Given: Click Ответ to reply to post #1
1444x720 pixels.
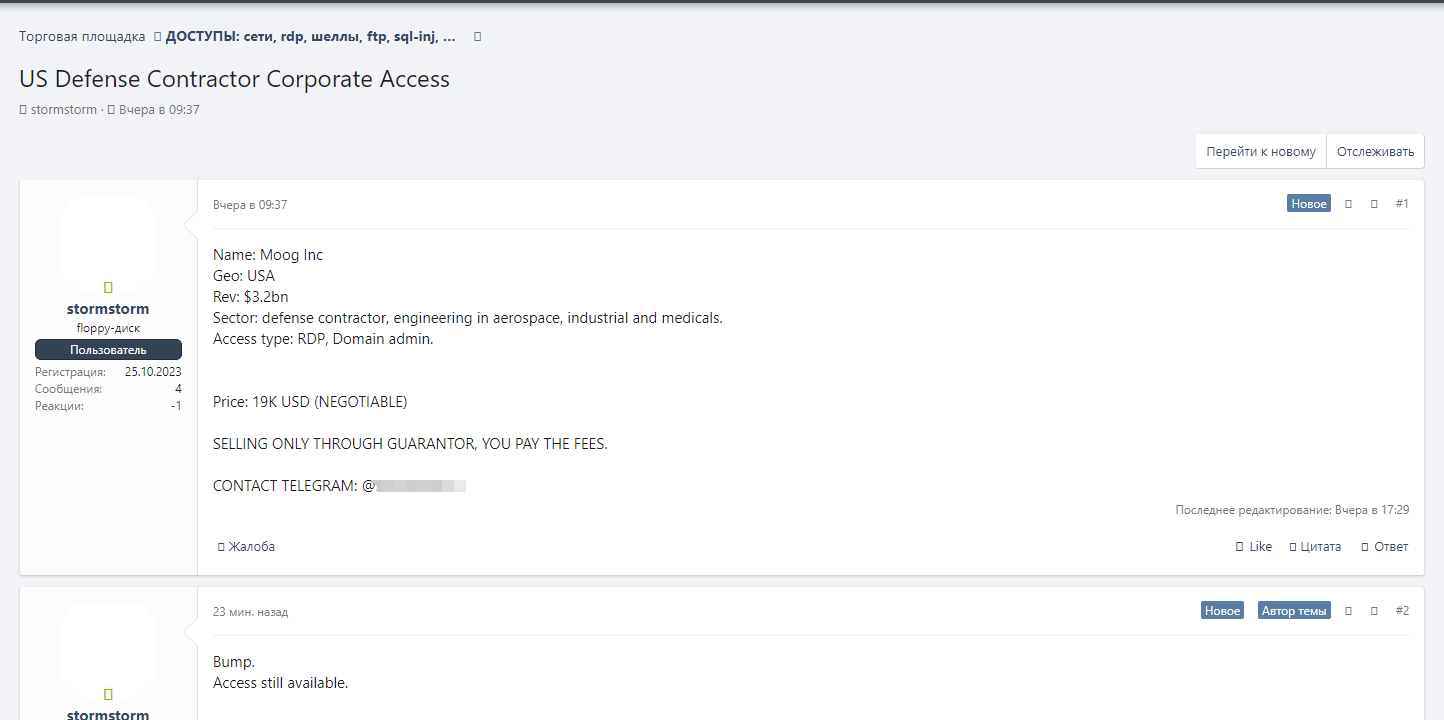Looking at the screenshot, I should [1384, 547].
